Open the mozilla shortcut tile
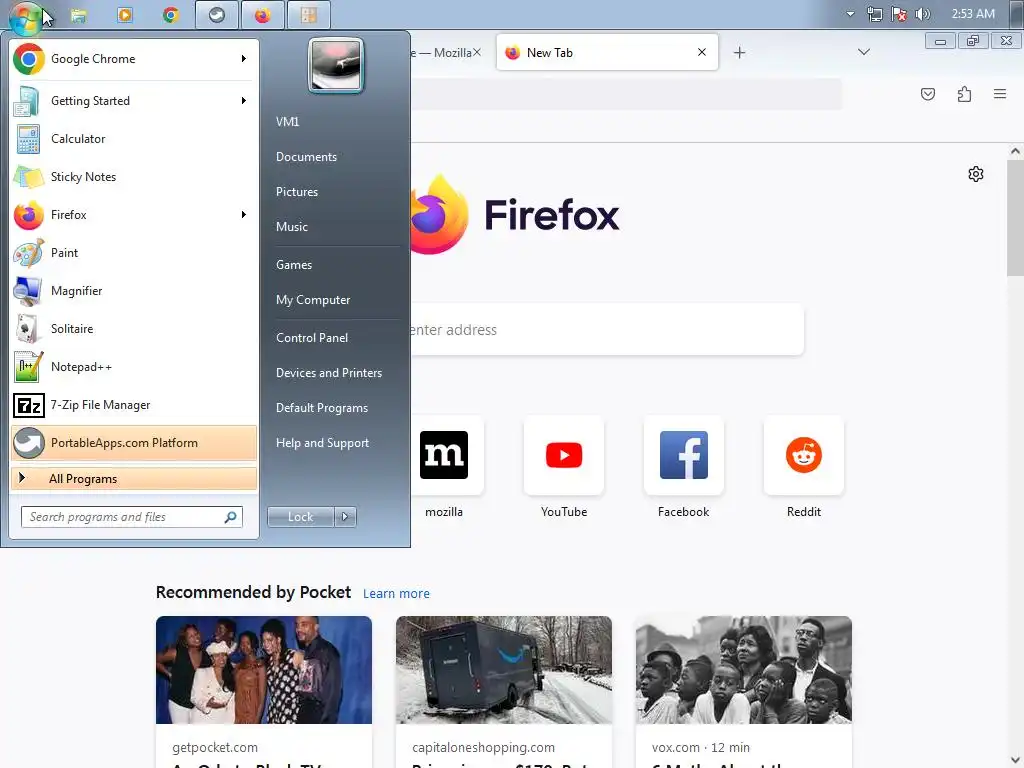The width and height of the screenshot is (1024, 768). click(444, 455)
